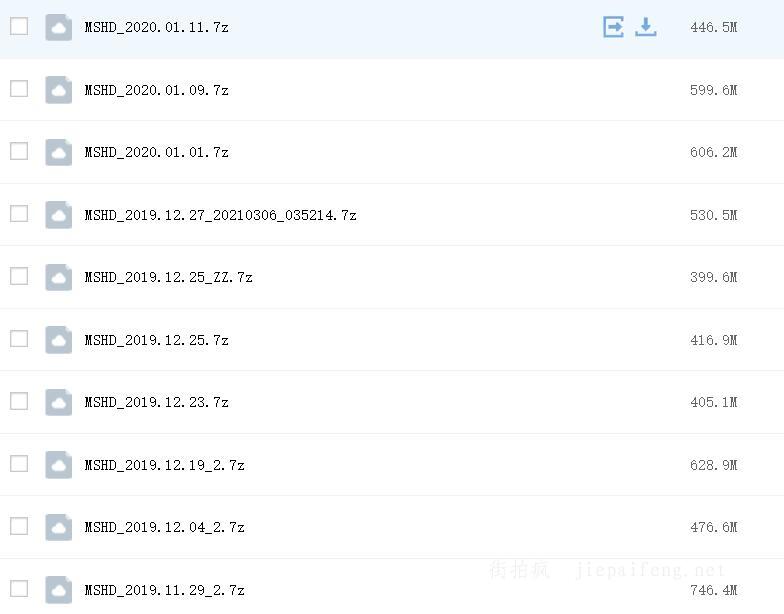784x614 pixels.
Task: Toggle the checkbox for MSHD_2019.11.29_2.7z
Action: (19, 588)
